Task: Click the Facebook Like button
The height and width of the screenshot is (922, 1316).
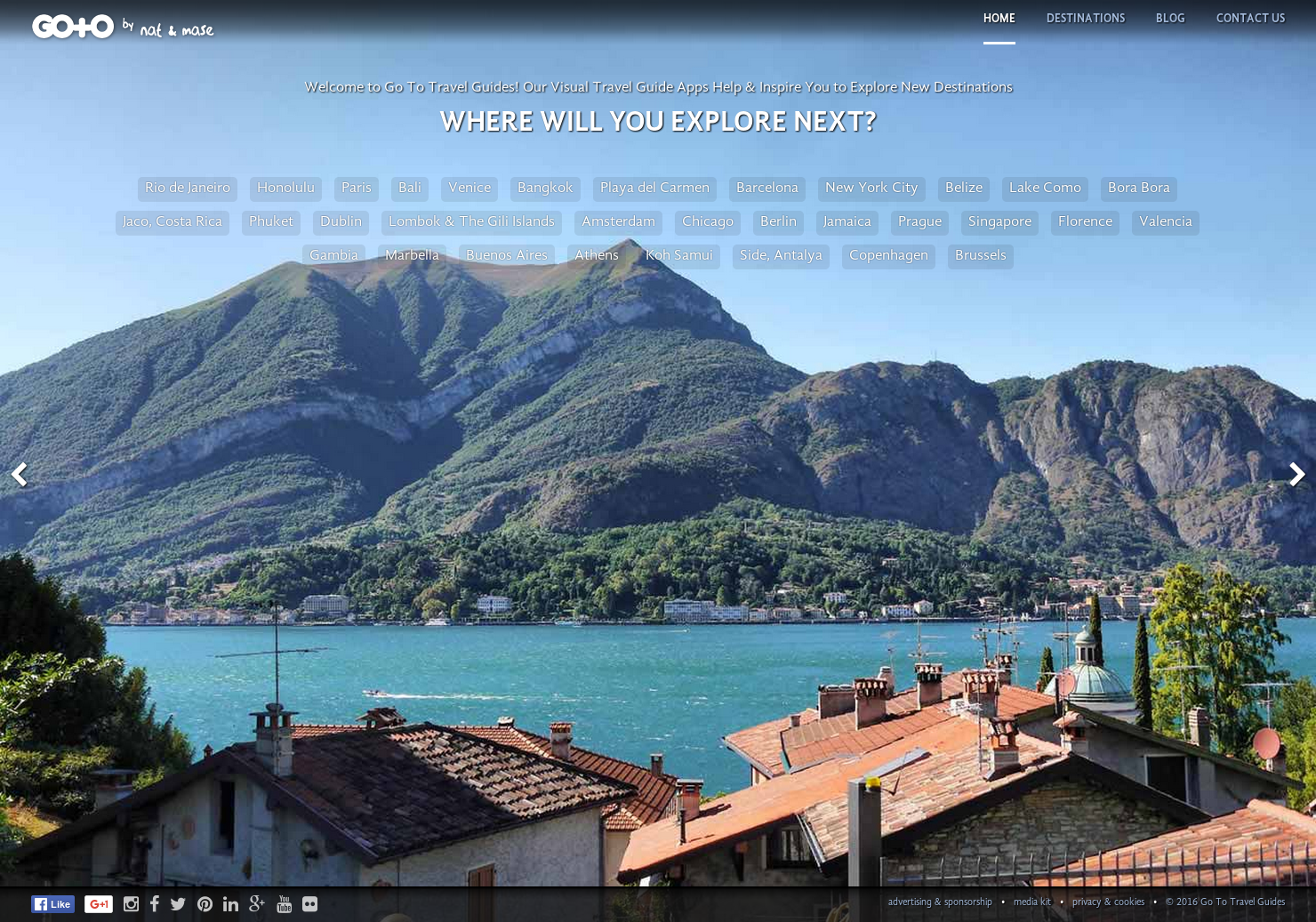Action: click(x=52, y=903)
